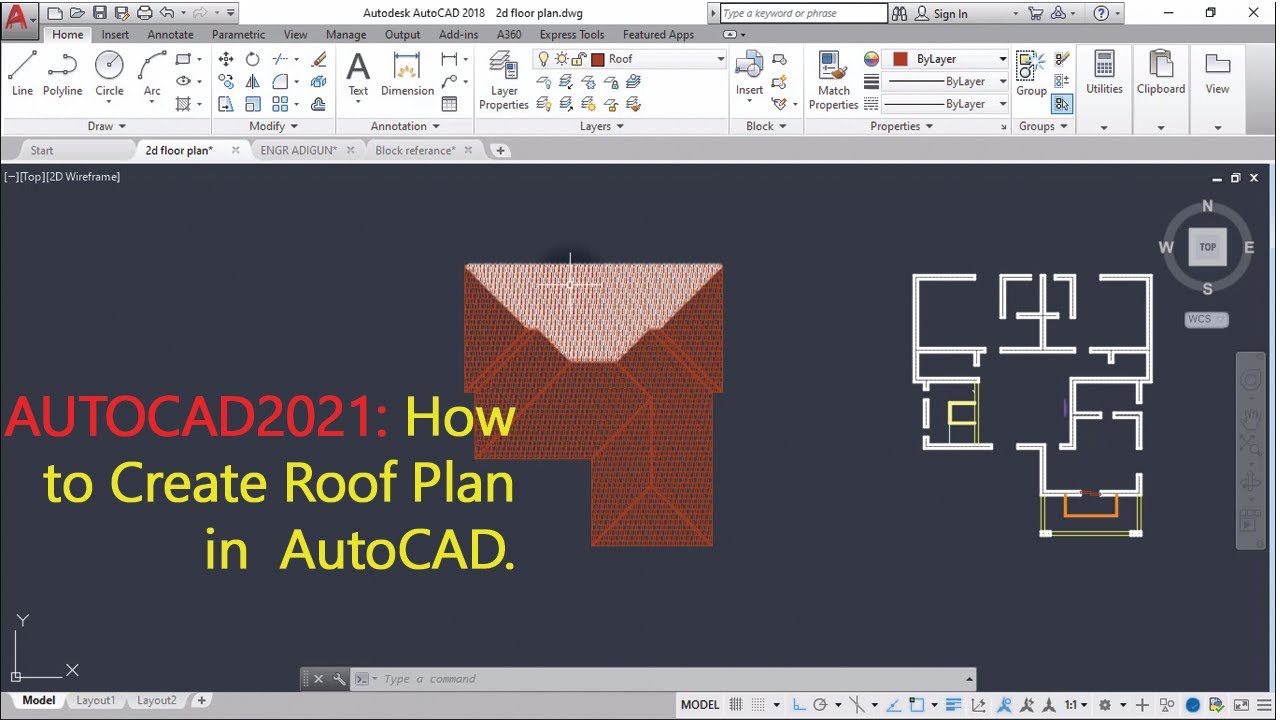Select the Polyline tool
Screen dimensions: 1280x720
[62, 73]
